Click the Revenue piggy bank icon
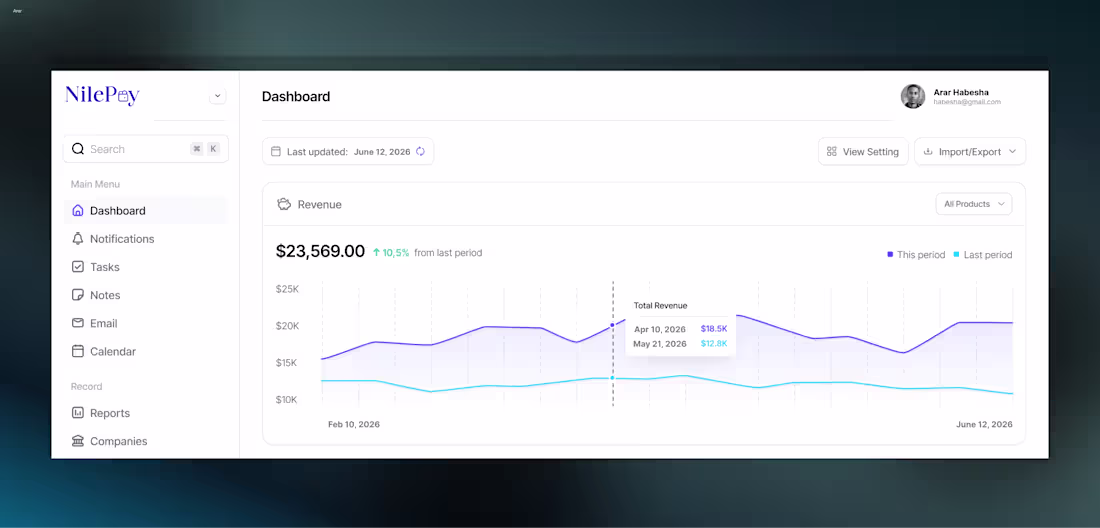This screenshot has height=528, width=1100. click(x=284, y=204)
